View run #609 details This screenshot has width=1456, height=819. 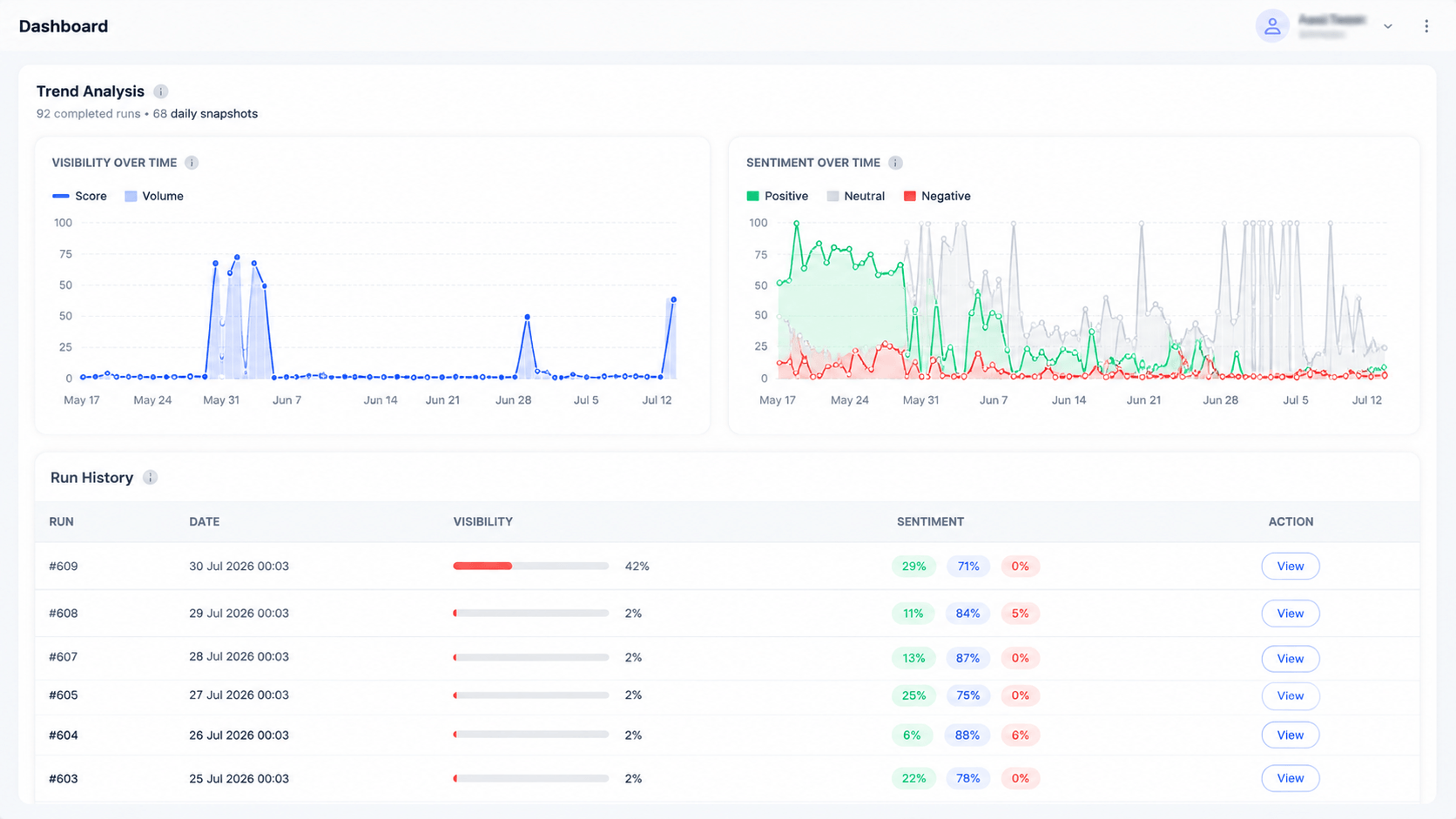[1291, 566]
